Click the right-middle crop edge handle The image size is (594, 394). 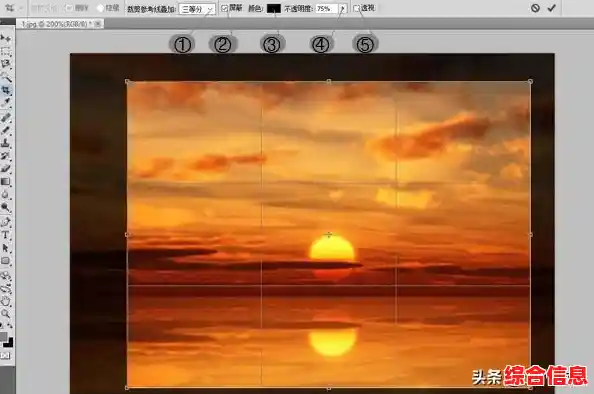pyautogui.click(x=530, y=235)
